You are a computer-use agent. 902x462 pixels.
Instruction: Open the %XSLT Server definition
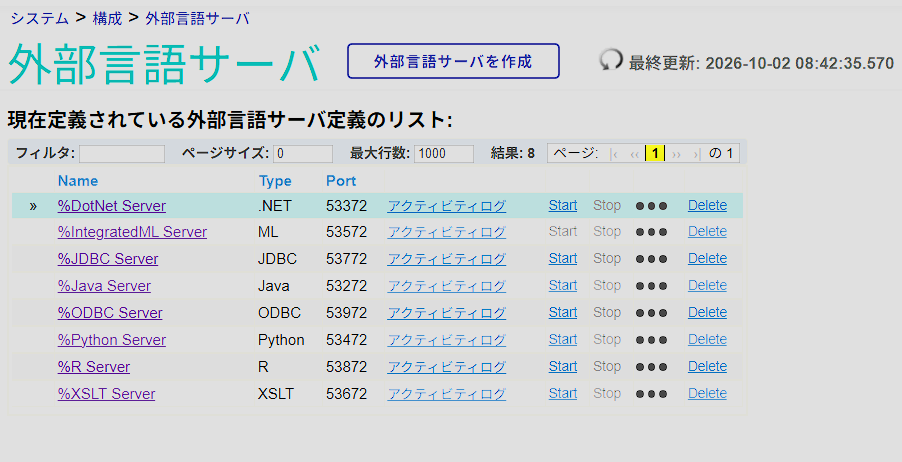point(106,394)
